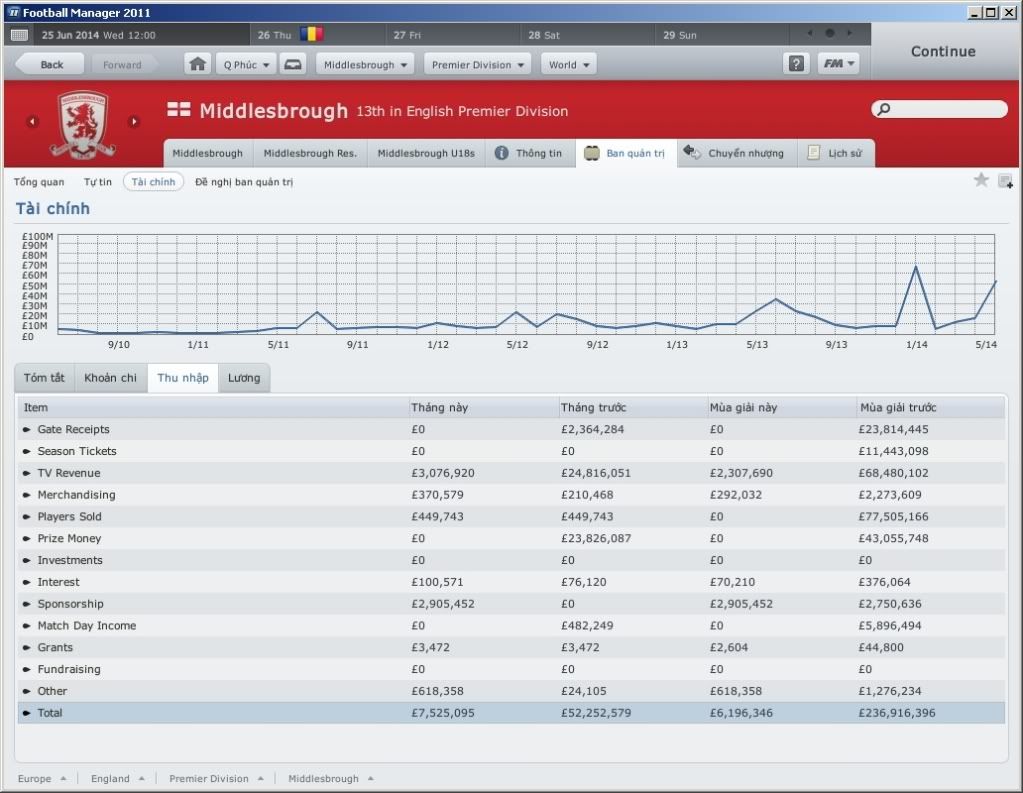Screen dimensions: 1023x793
Task: Open the Premier Division dropdown
Action: (478, 64)
